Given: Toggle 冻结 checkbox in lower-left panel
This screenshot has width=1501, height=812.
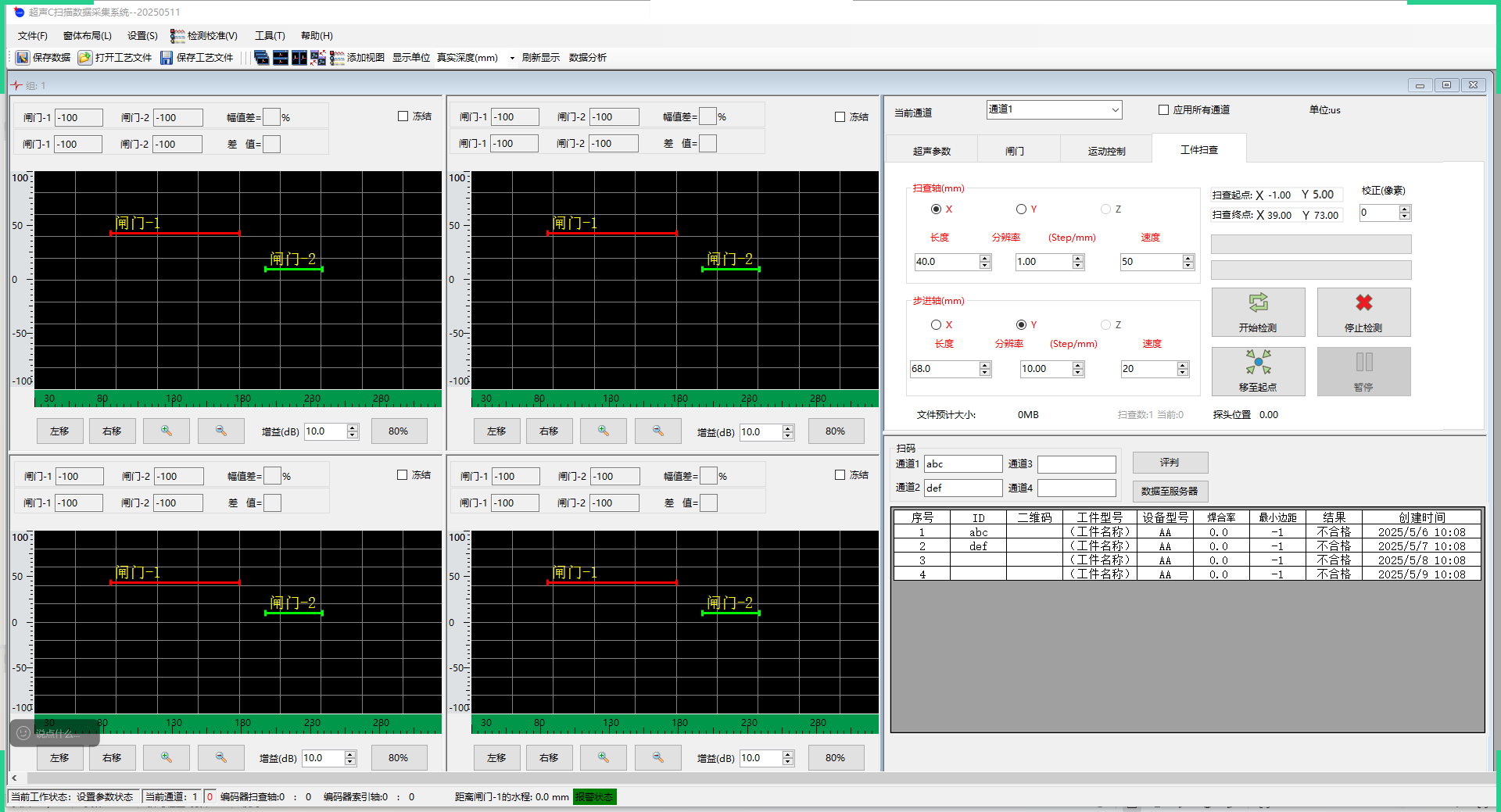Looking at the screenshot, I should coord(403,475).
